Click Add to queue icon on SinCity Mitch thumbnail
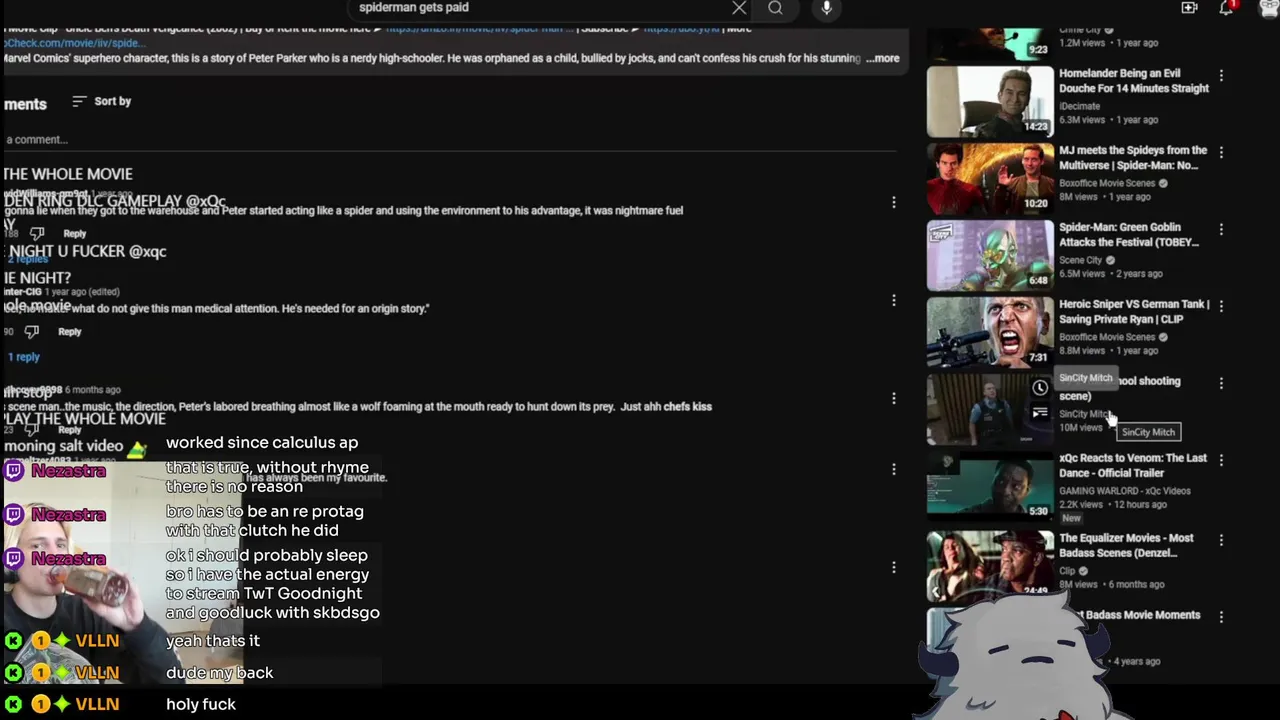The height and width of the screenshot is (720, 1280). [1040, 412]
